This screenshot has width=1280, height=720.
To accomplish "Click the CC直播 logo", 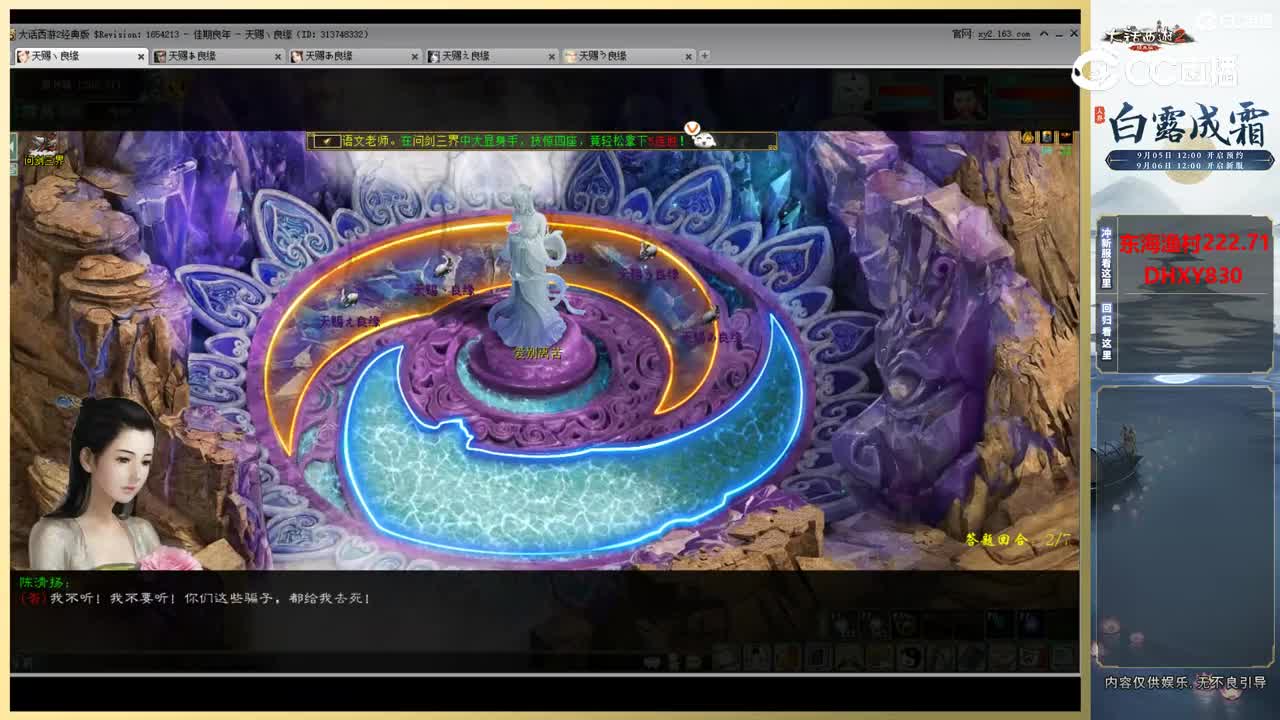I will 1155,70.
